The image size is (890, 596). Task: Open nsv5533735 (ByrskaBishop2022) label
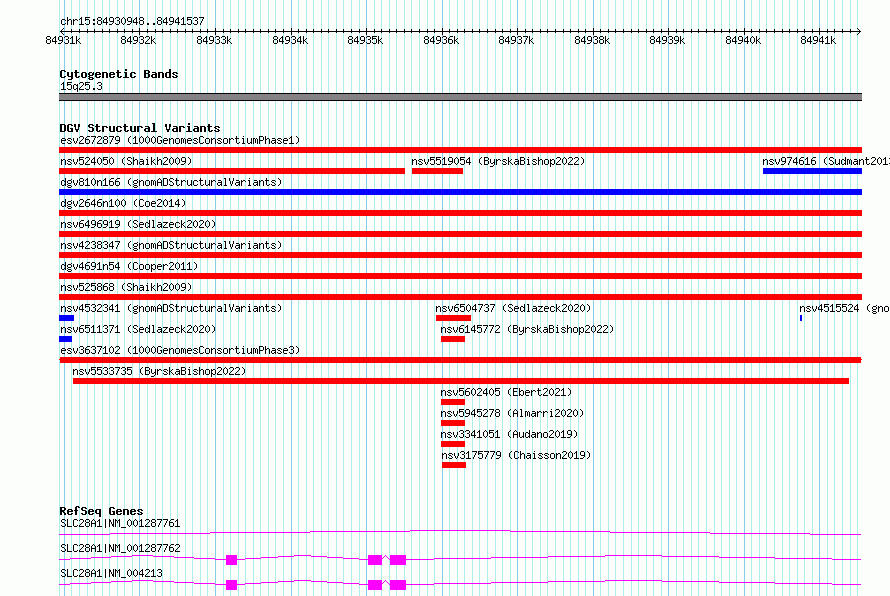click(159, 371)
